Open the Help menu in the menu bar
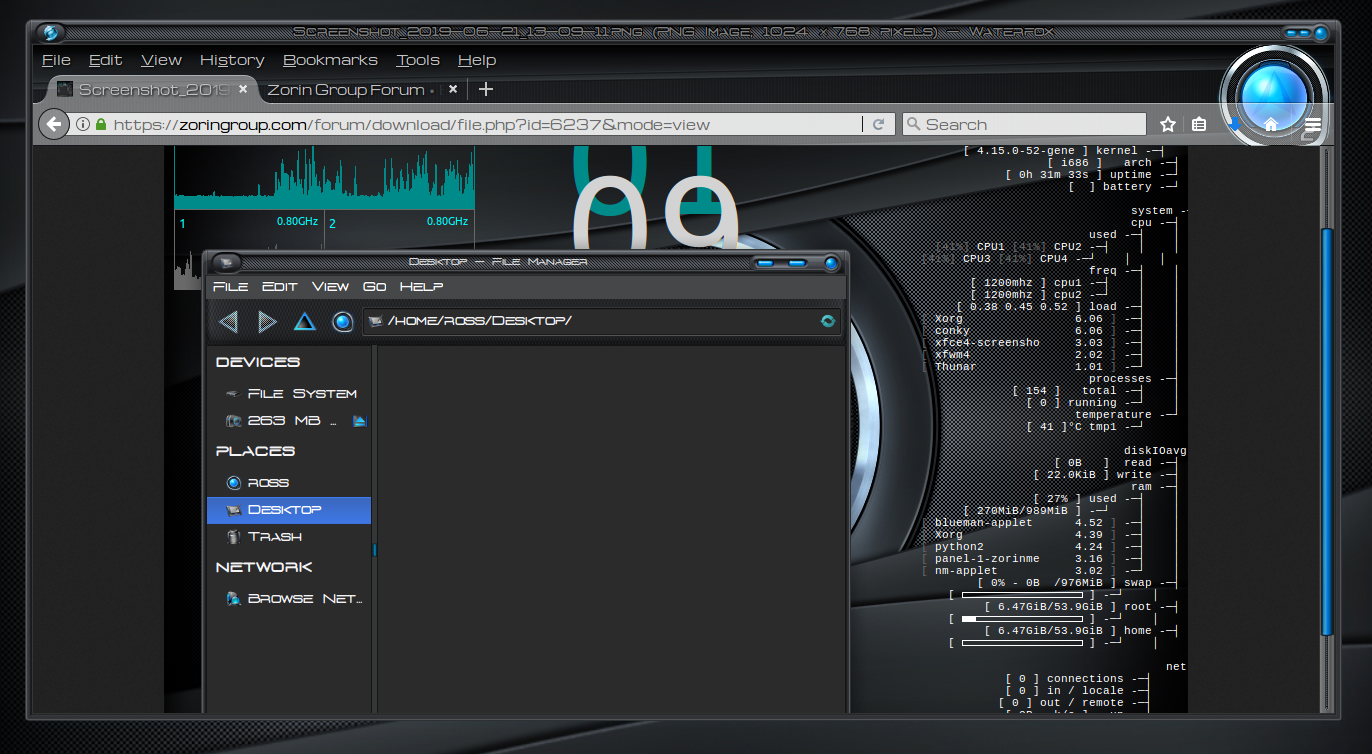 tap(477, 60)
